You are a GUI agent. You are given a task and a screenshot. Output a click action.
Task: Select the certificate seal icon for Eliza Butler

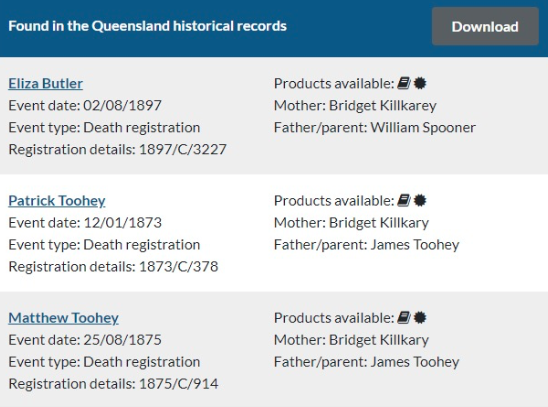pos(420,83)
